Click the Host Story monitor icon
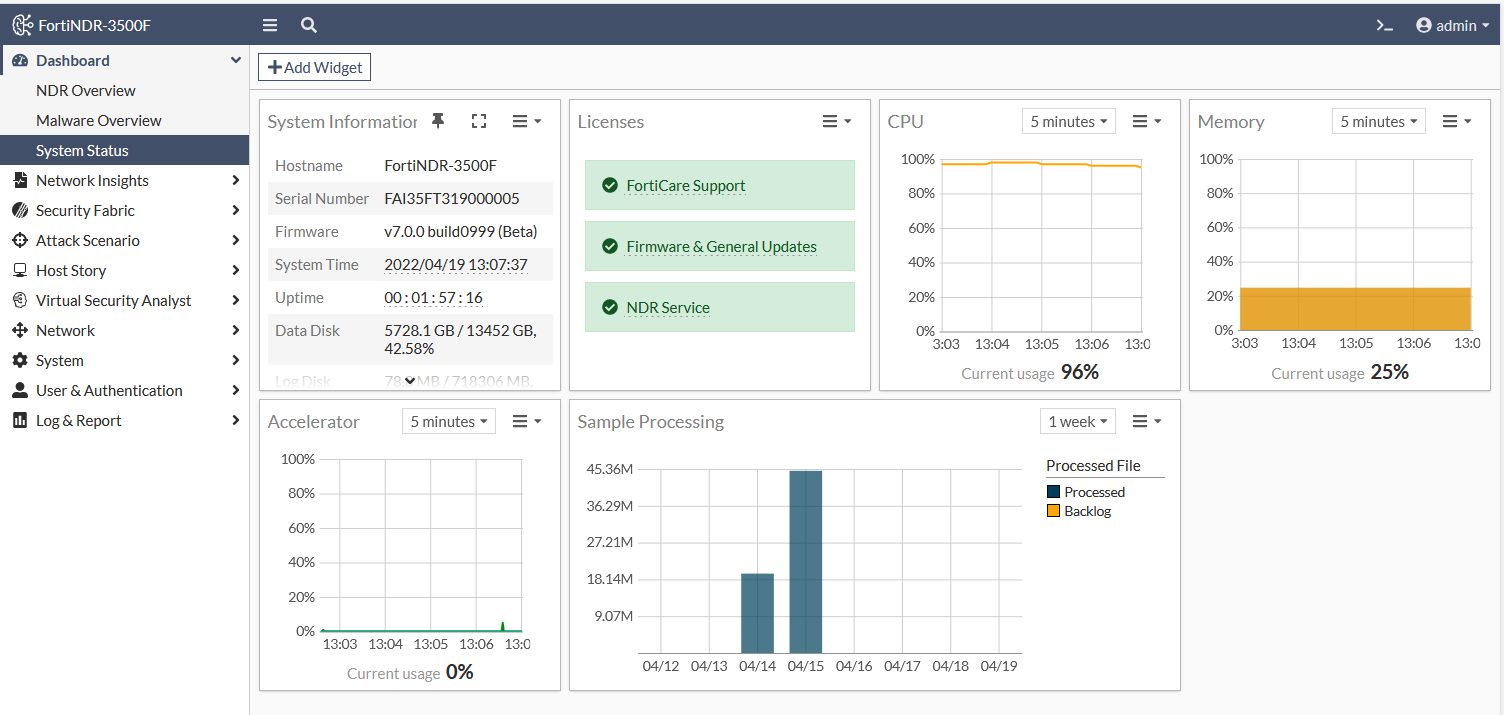The height and width of the screenshot is (715, 1504). point(20,271)
